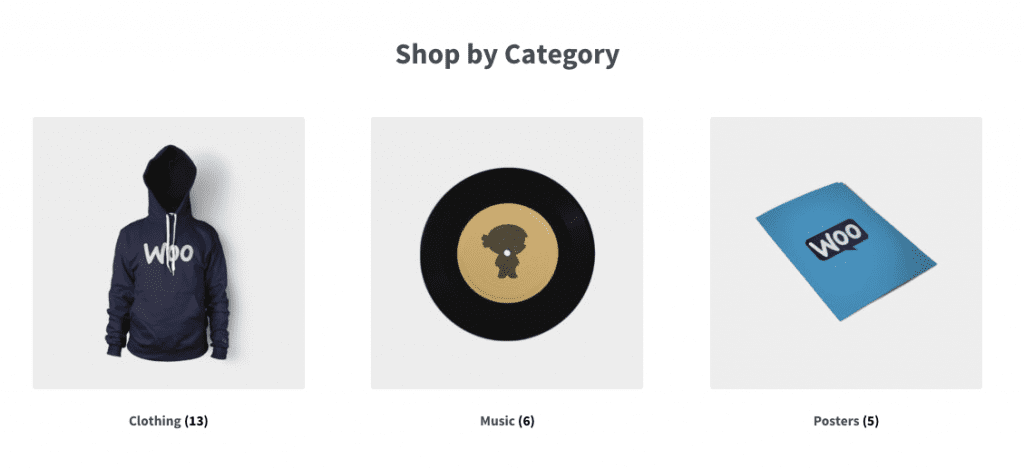Click the (6) count beside Music
Screen dimensions: 1024x469
click(526, 421)
